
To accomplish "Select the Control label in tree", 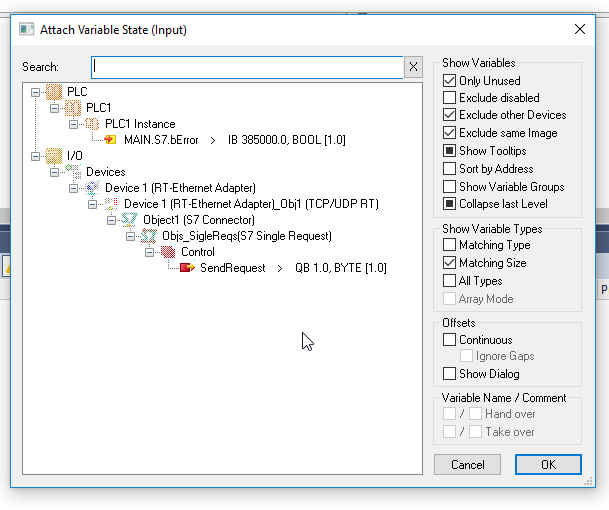I will tap(198, 252).
